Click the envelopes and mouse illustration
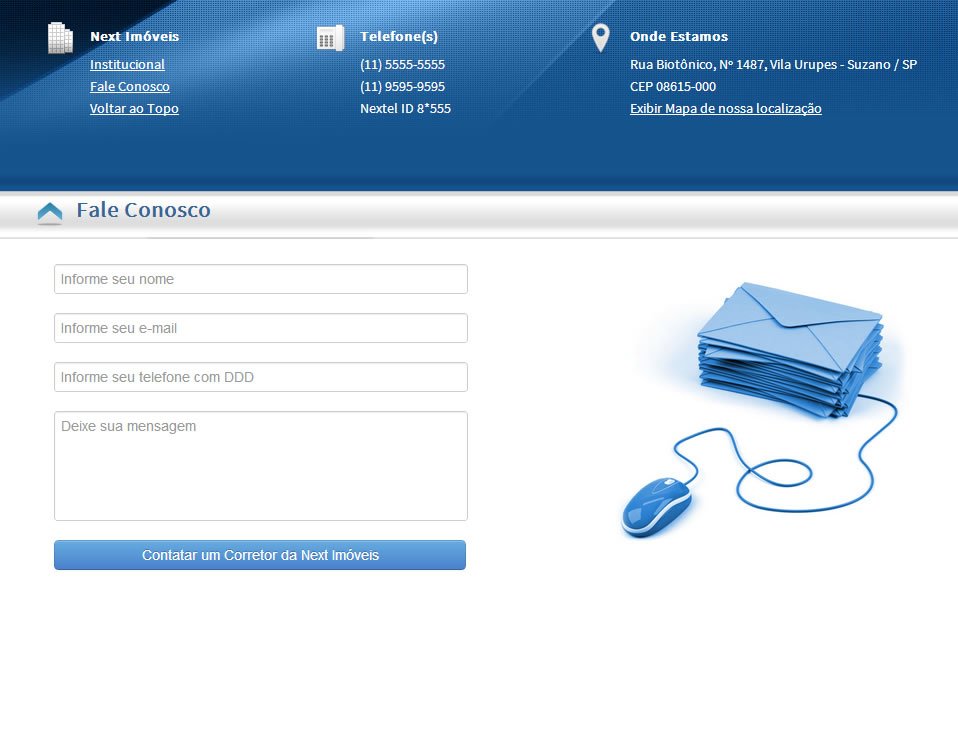Image resolution: width=958 pixels, height=748 pixels. (761, 409)
